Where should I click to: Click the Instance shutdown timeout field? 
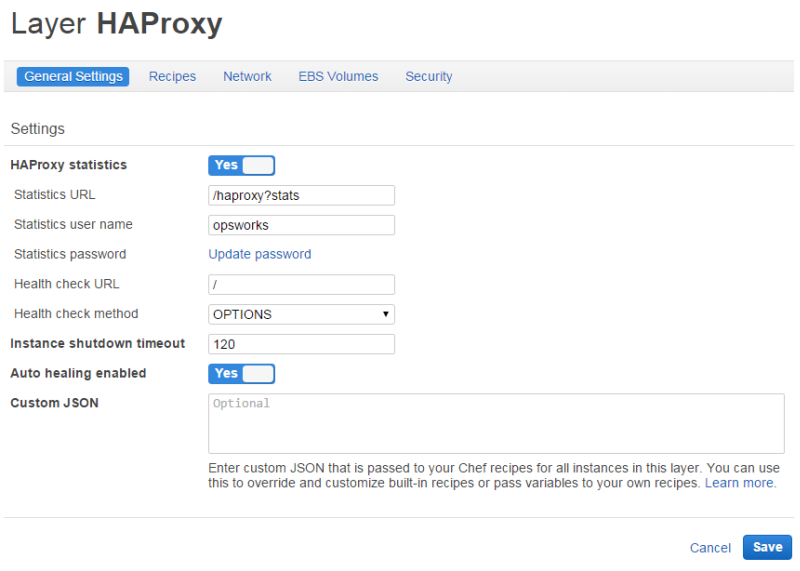tap(302, 344)
